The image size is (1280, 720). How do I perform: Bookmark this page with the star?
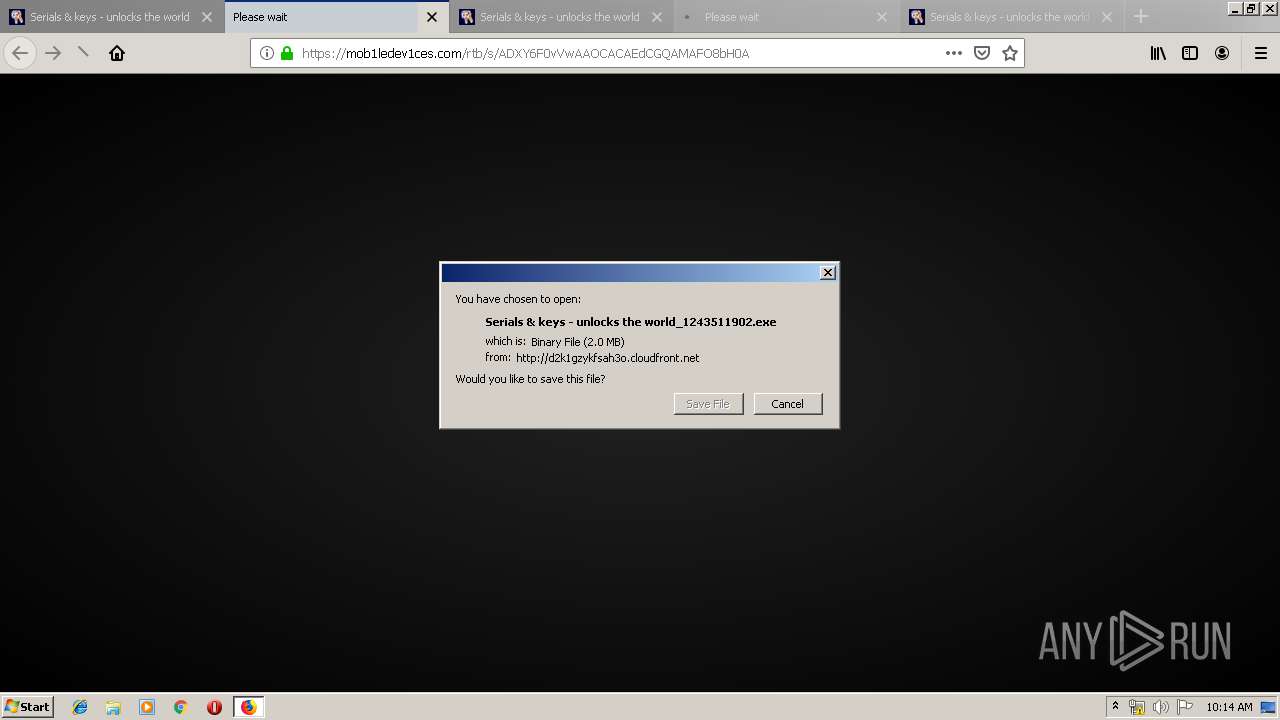click(x=1010, y=53)
